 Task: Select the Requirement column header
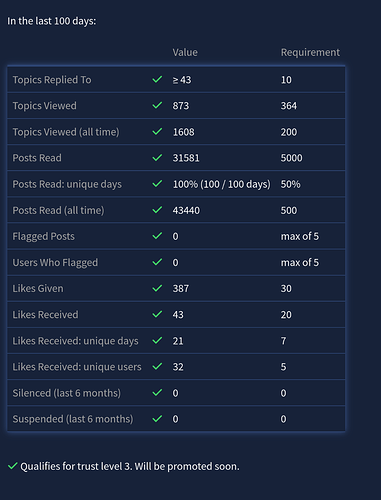310,52
